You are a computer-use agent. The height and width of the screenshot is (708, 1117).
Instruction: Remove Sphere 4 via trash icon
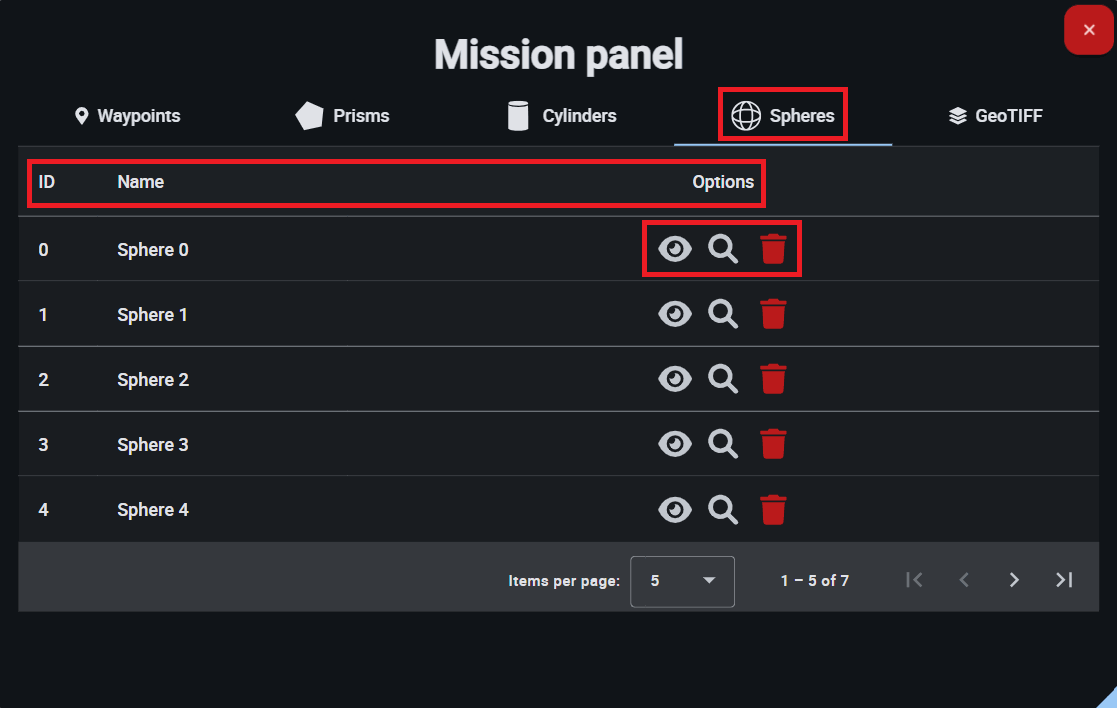click(773, 509)
